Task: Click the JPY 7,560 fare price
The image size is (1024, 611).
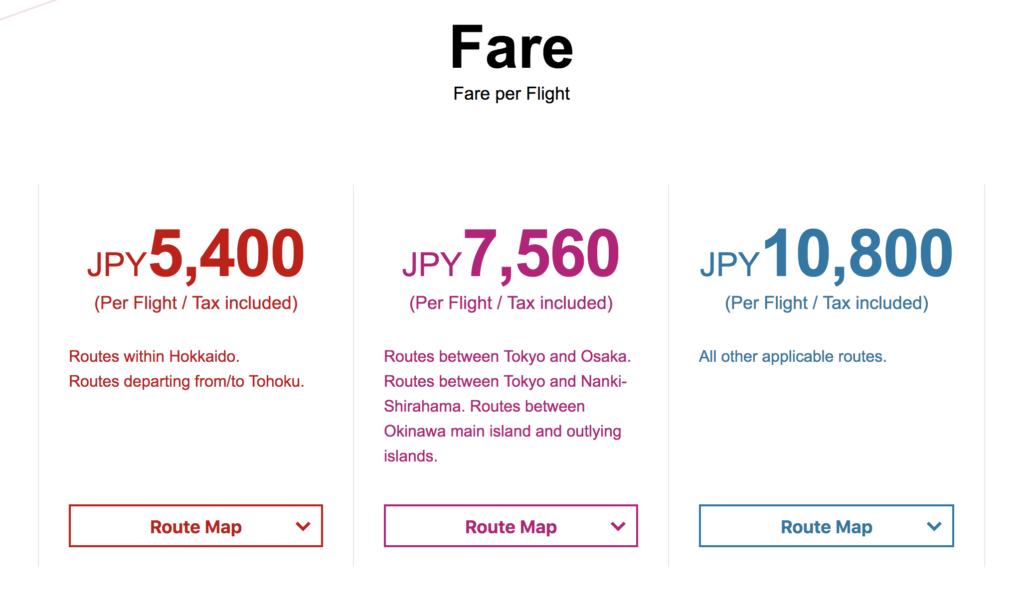Action: point(511,254)
